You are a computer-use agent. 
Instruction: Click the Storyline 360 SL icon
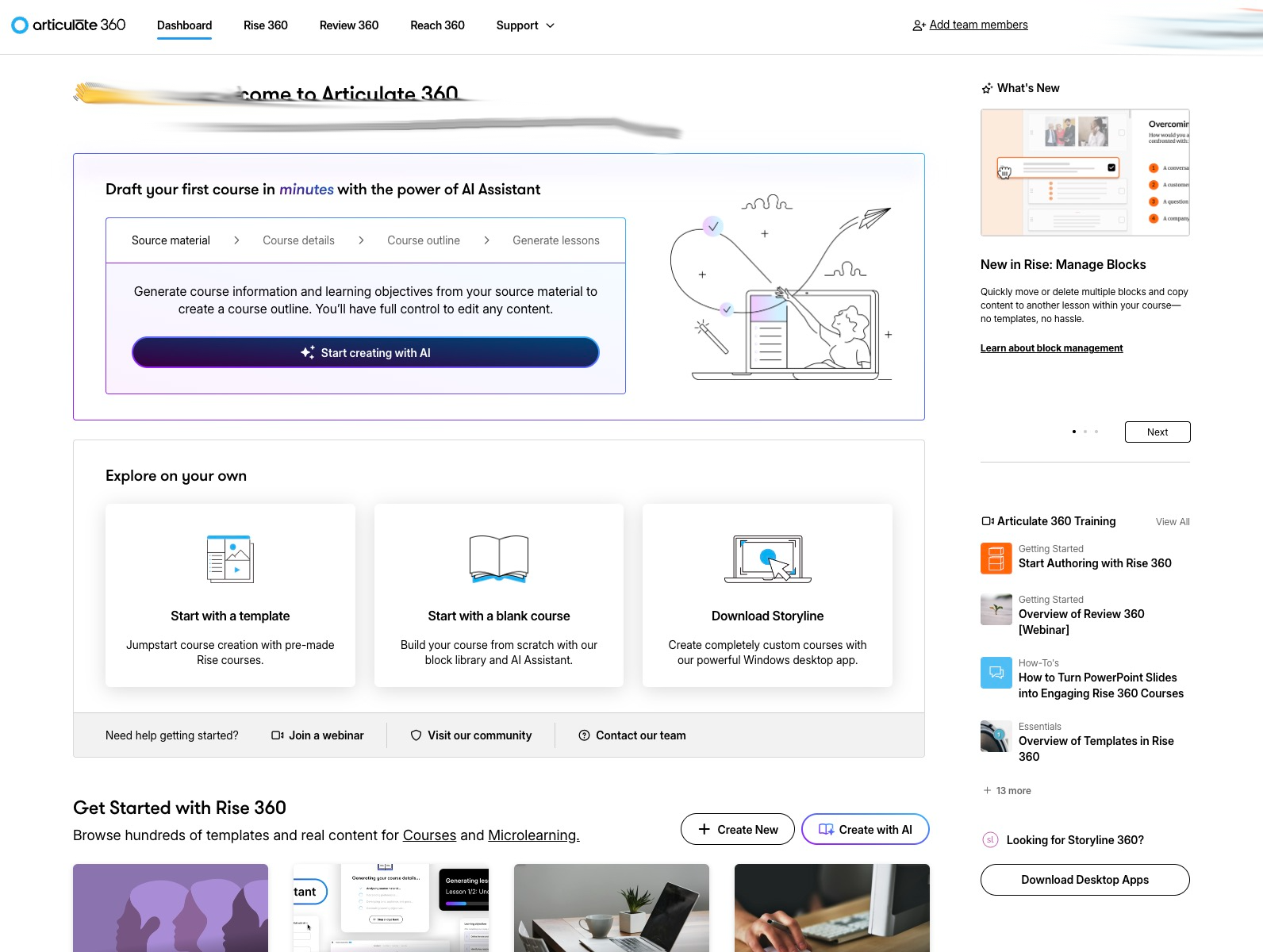pos(990,840)
